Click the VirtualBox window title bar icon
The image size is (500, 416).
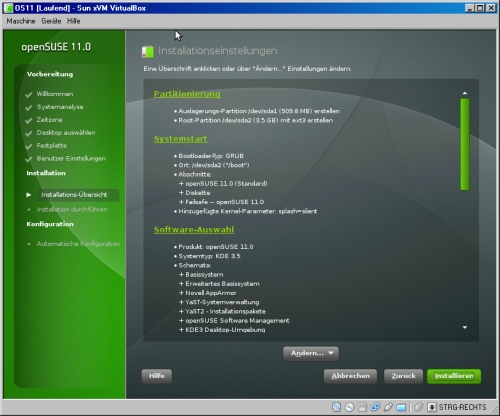click(x=8, y=8)
